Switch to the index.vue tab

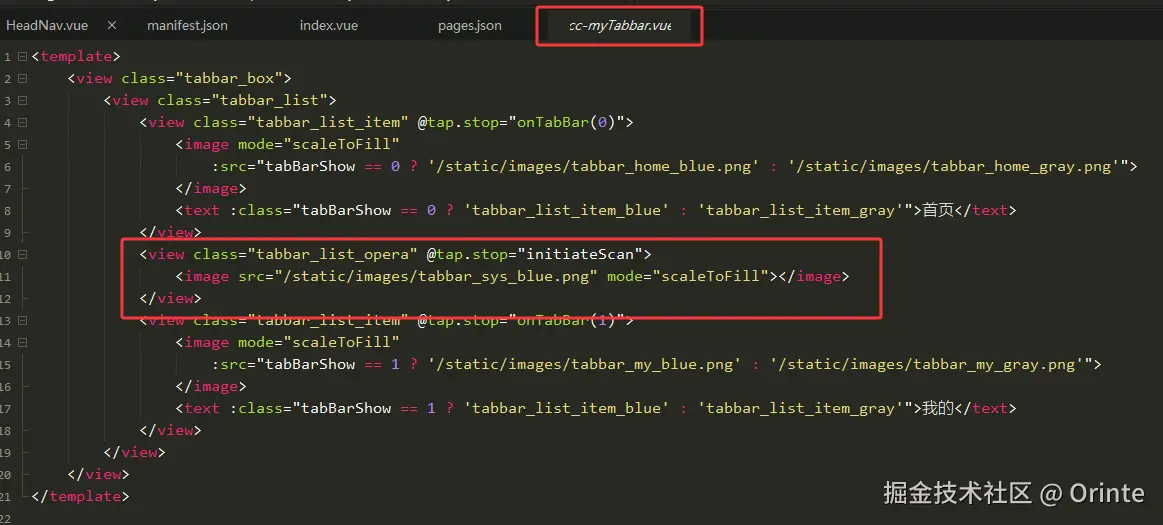(329, 25)
